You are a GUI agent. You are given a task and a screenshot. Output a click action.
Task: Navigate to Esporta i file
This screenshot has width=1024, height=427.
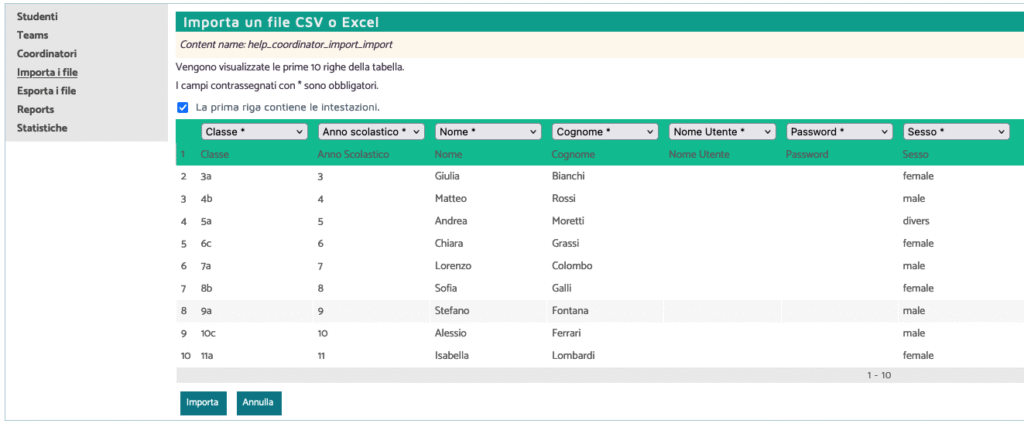pyautogui.click(x=46, y=91)
